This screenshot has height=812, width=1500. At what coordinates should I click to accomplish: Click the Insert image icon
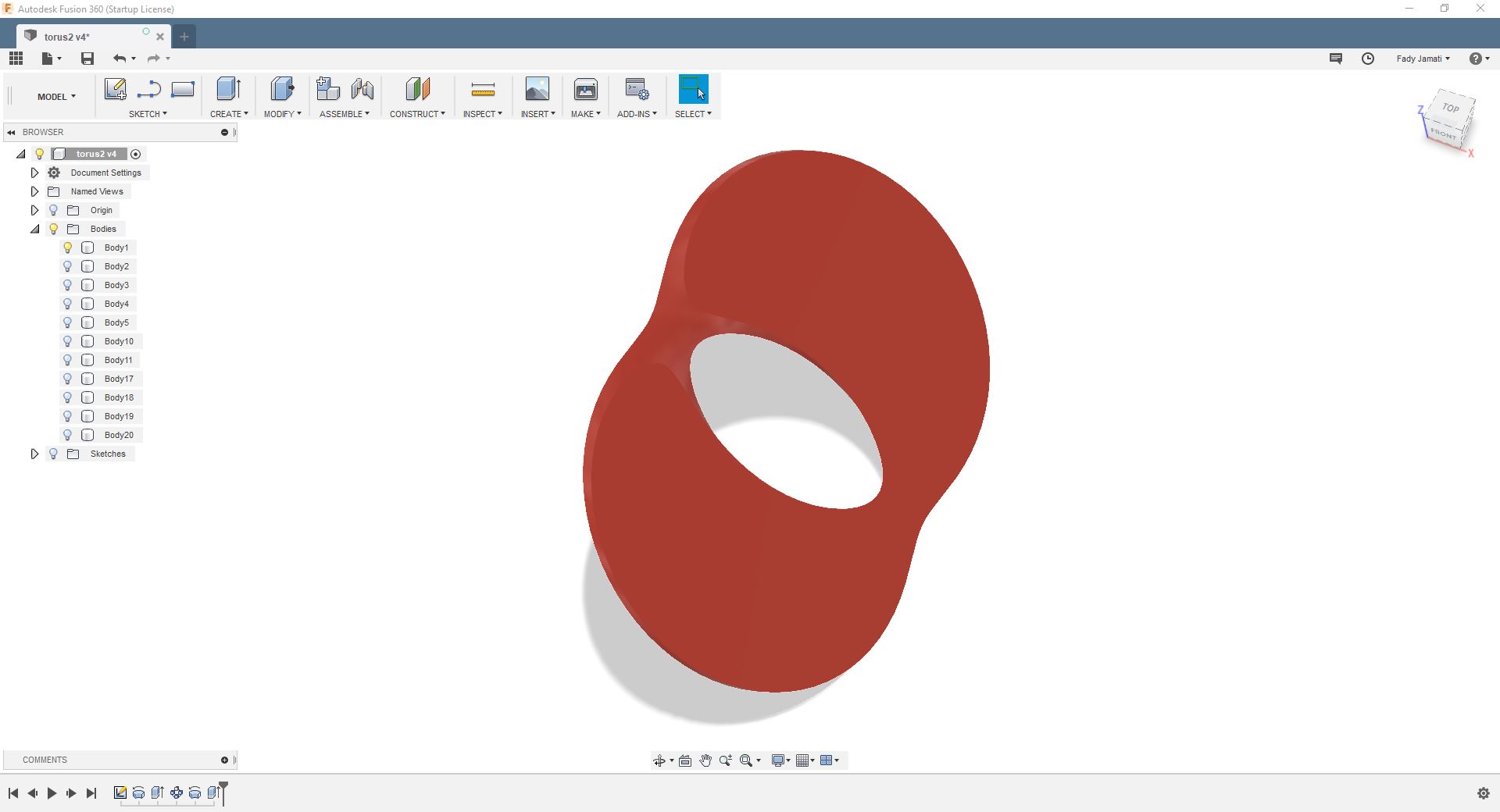[537, 89]
